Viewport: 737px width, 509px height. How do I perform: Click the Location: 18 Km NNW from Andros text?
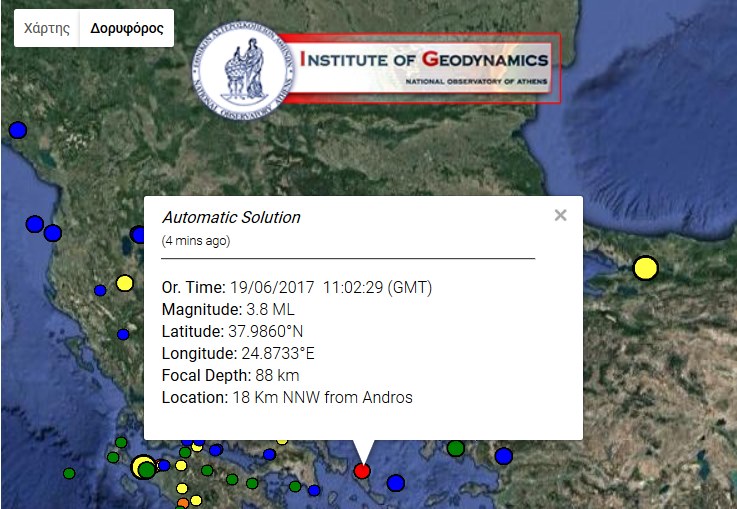click(287, 398)
